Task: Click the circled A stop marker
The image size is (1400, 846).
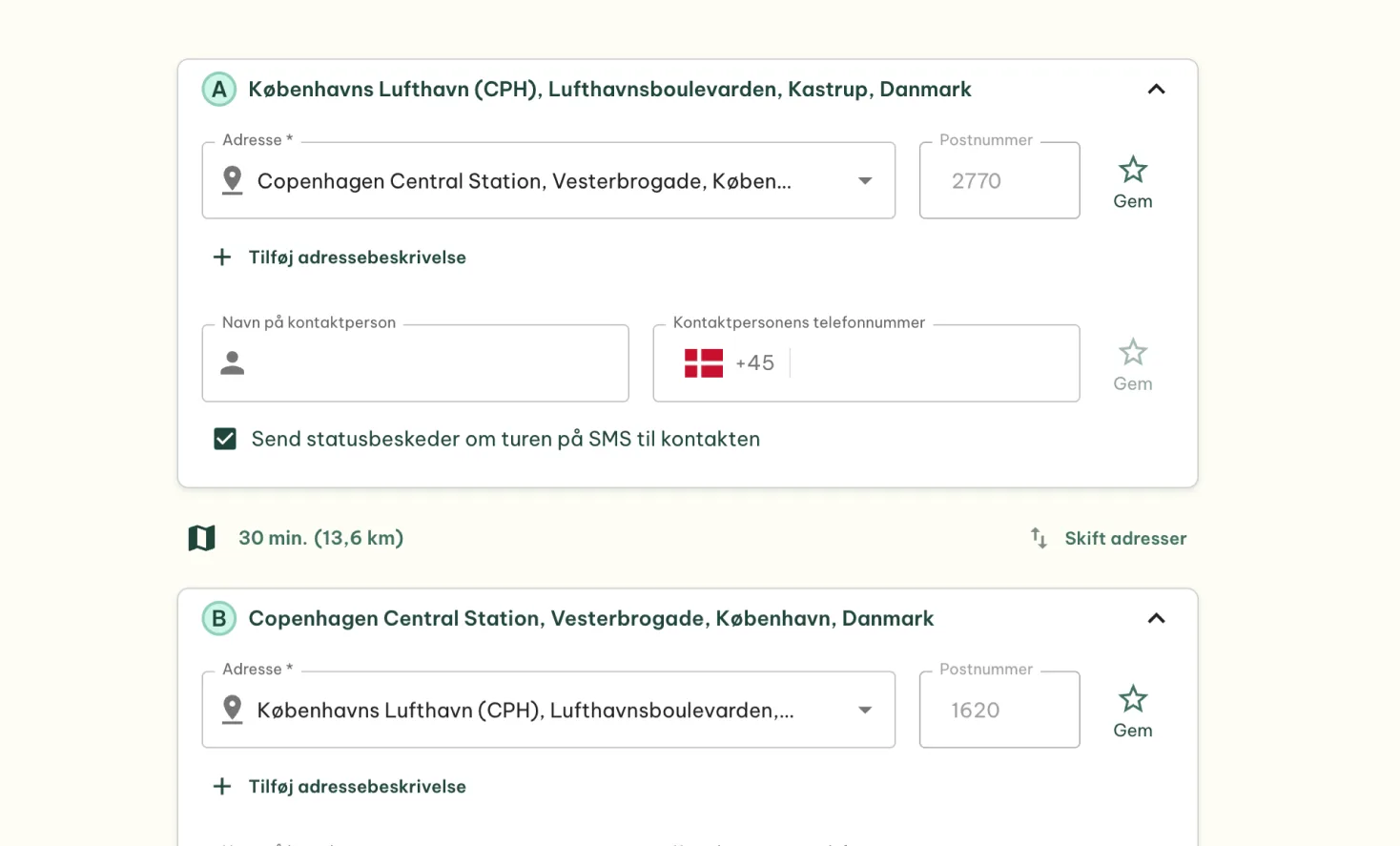Action: pyautogui.click(x=218, y=89)
